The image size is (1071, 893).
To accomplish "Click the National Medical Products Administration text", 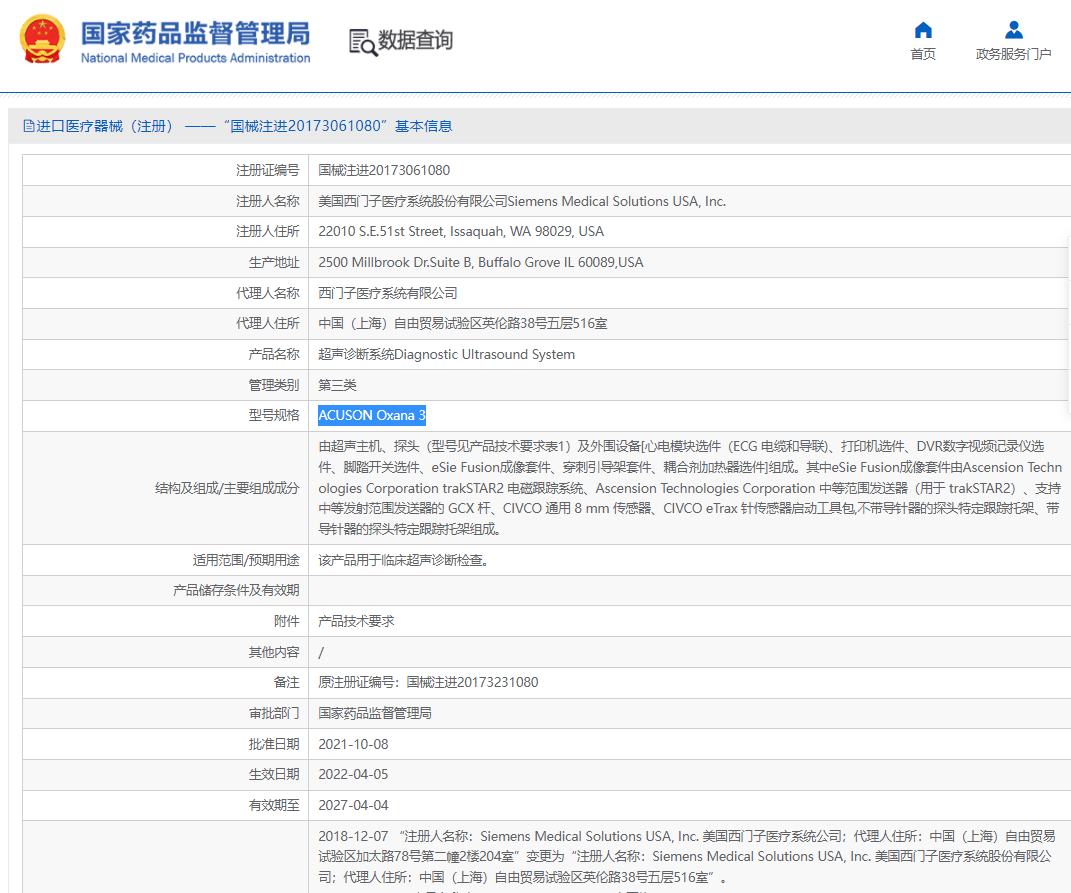I will pyautogui.click(x=195, y=58).
